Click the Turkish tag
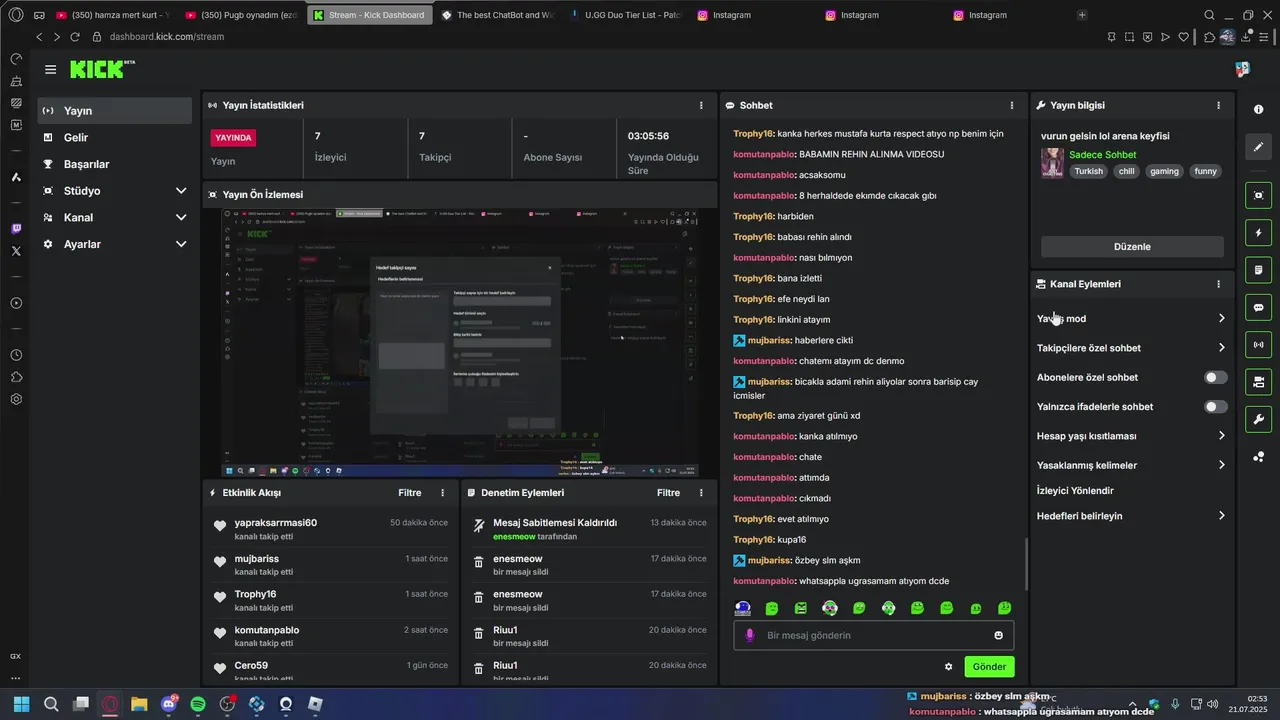This screenshot has height=720, width=1280. pyautogui.click(x=1088, y=172)
